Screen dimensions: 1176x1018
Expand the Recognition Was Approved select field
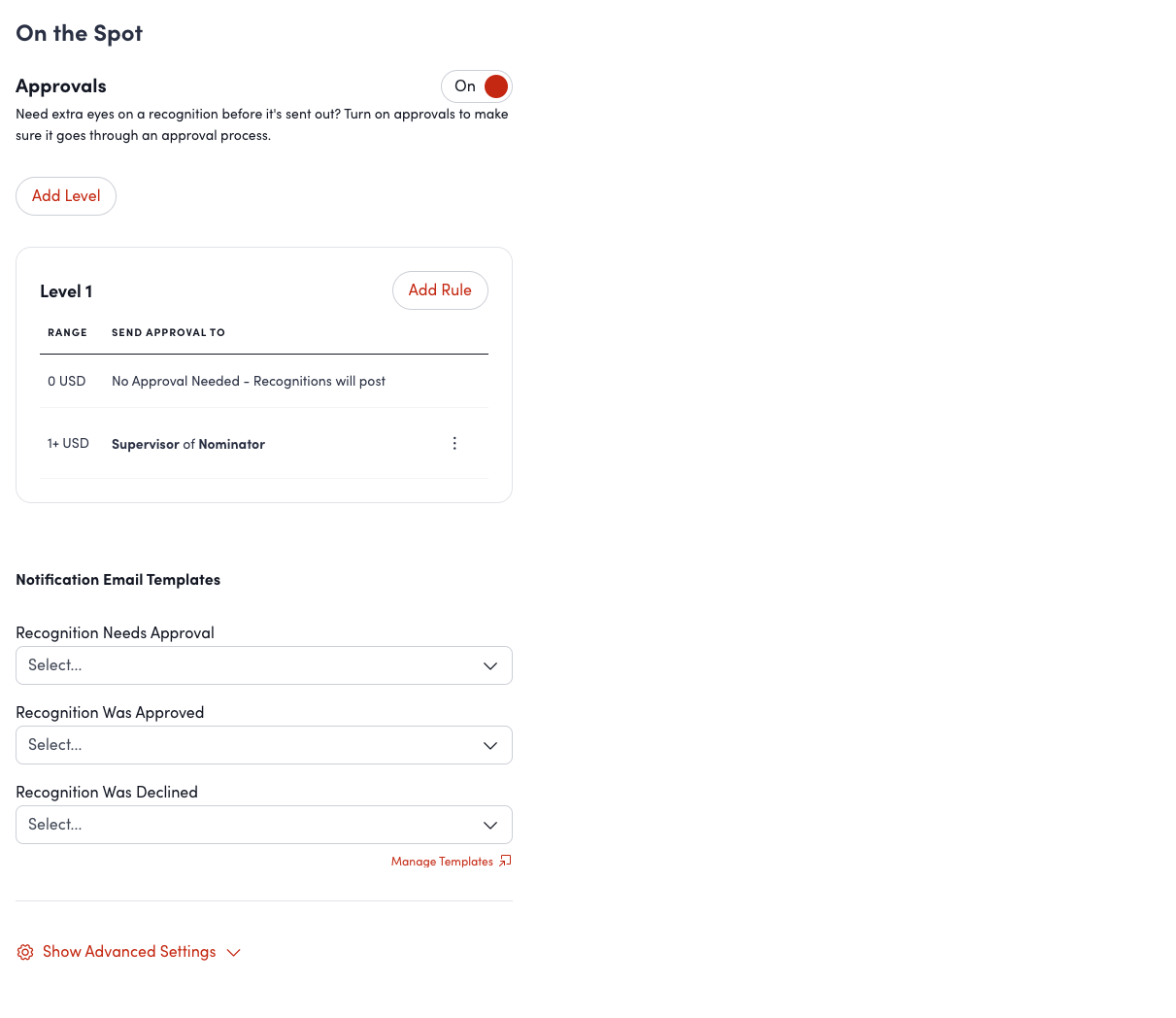(263, 745)
